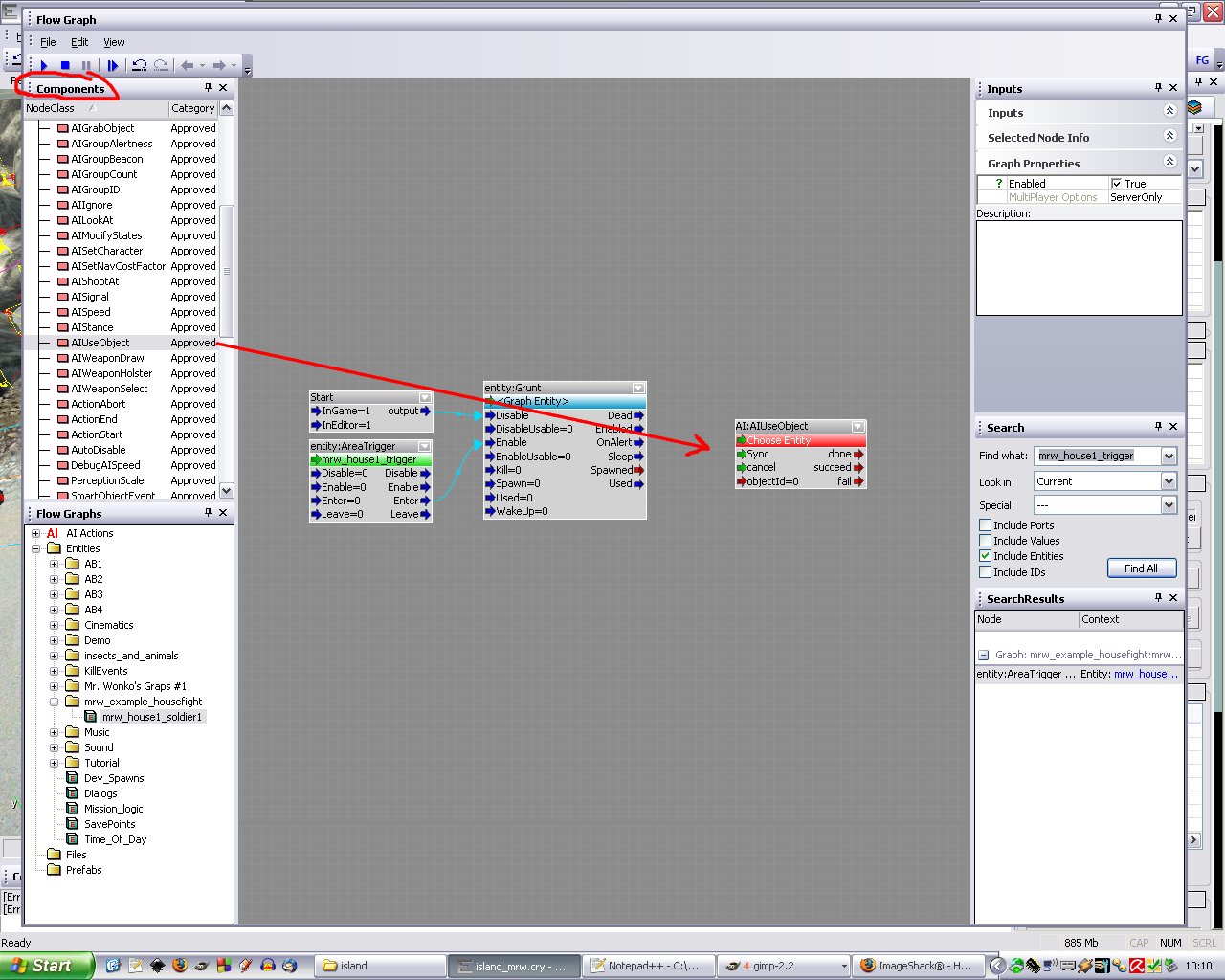Open the Edit menu
1225x980 pixels.
tap(79, 42)
